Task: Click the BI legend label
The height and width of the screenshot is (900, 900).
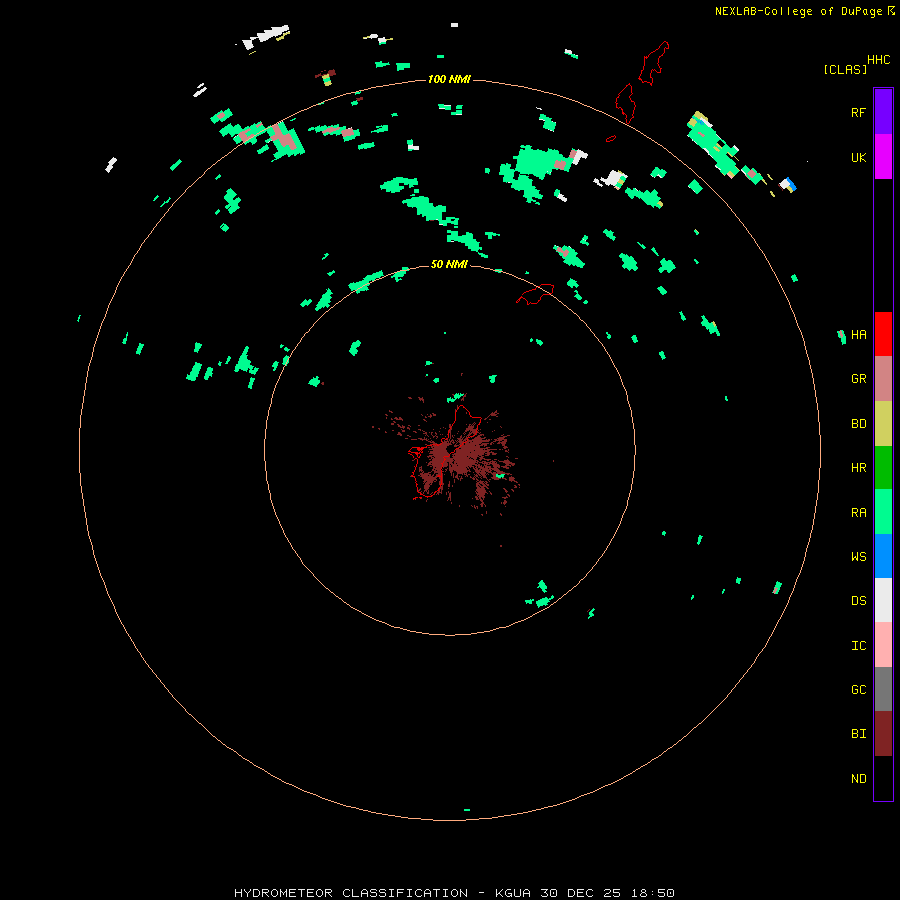Action: (858, 734)
